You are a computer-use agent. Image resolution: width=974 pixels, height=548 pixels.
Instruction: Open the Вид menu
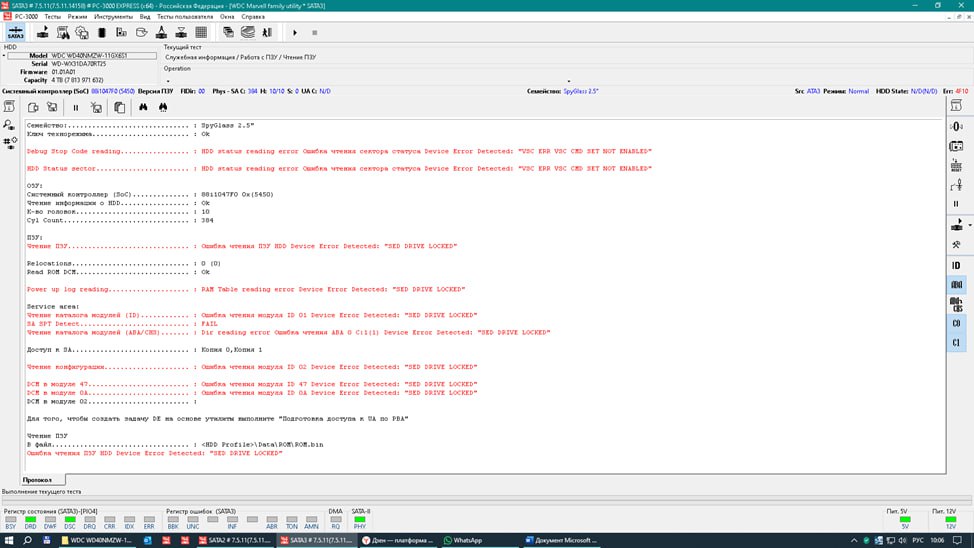point(145,17)
